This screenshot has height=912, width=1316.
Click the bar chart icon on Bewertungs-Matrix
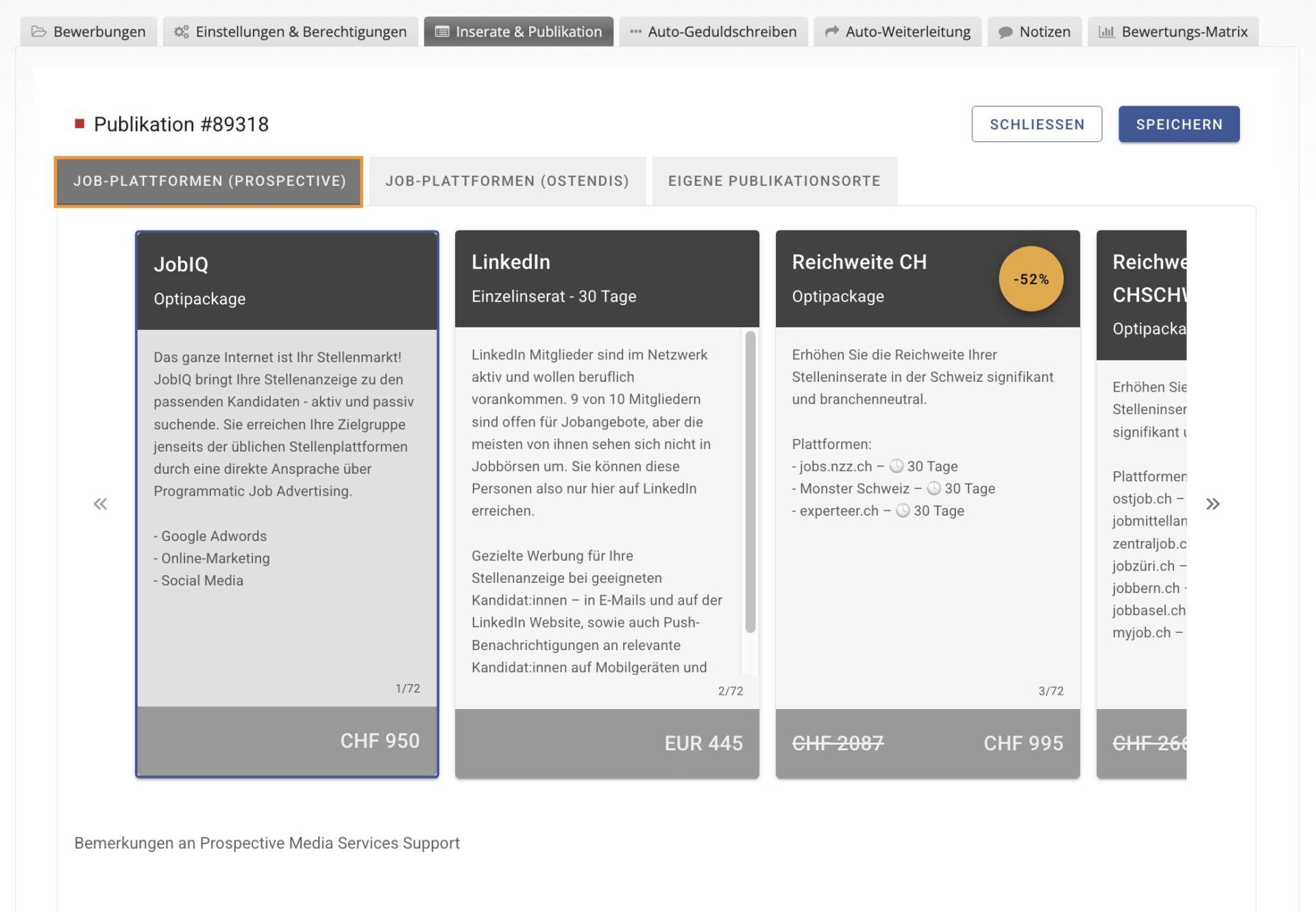pos(1106,32)
